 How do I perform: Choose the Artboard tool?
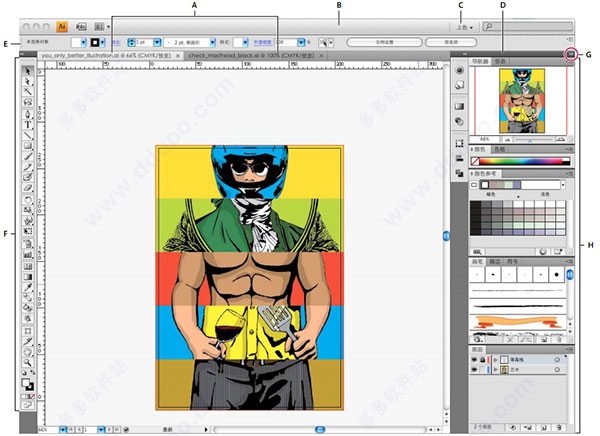click(x=28, y=331)
